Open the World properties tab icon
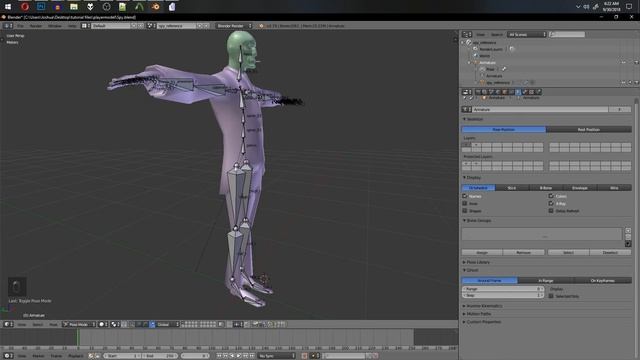The height and width of the screenshot is (360, 640). click(498, 92)
